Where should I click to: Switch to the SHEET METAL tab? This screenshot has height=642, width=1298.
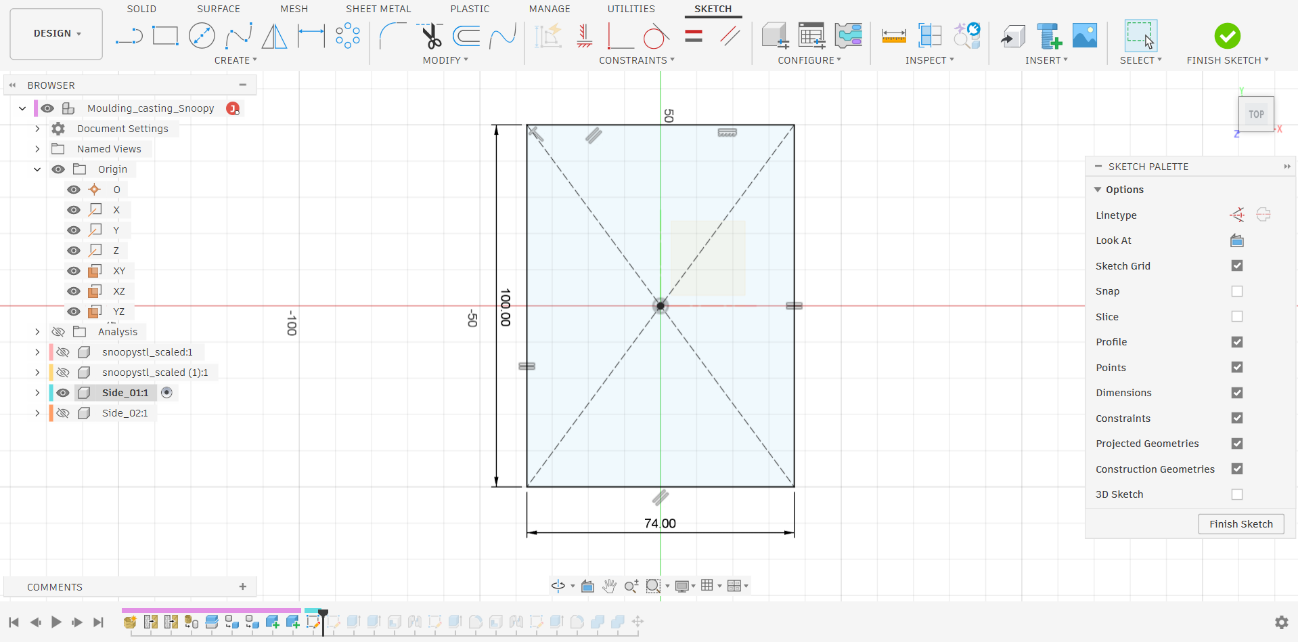378,9
